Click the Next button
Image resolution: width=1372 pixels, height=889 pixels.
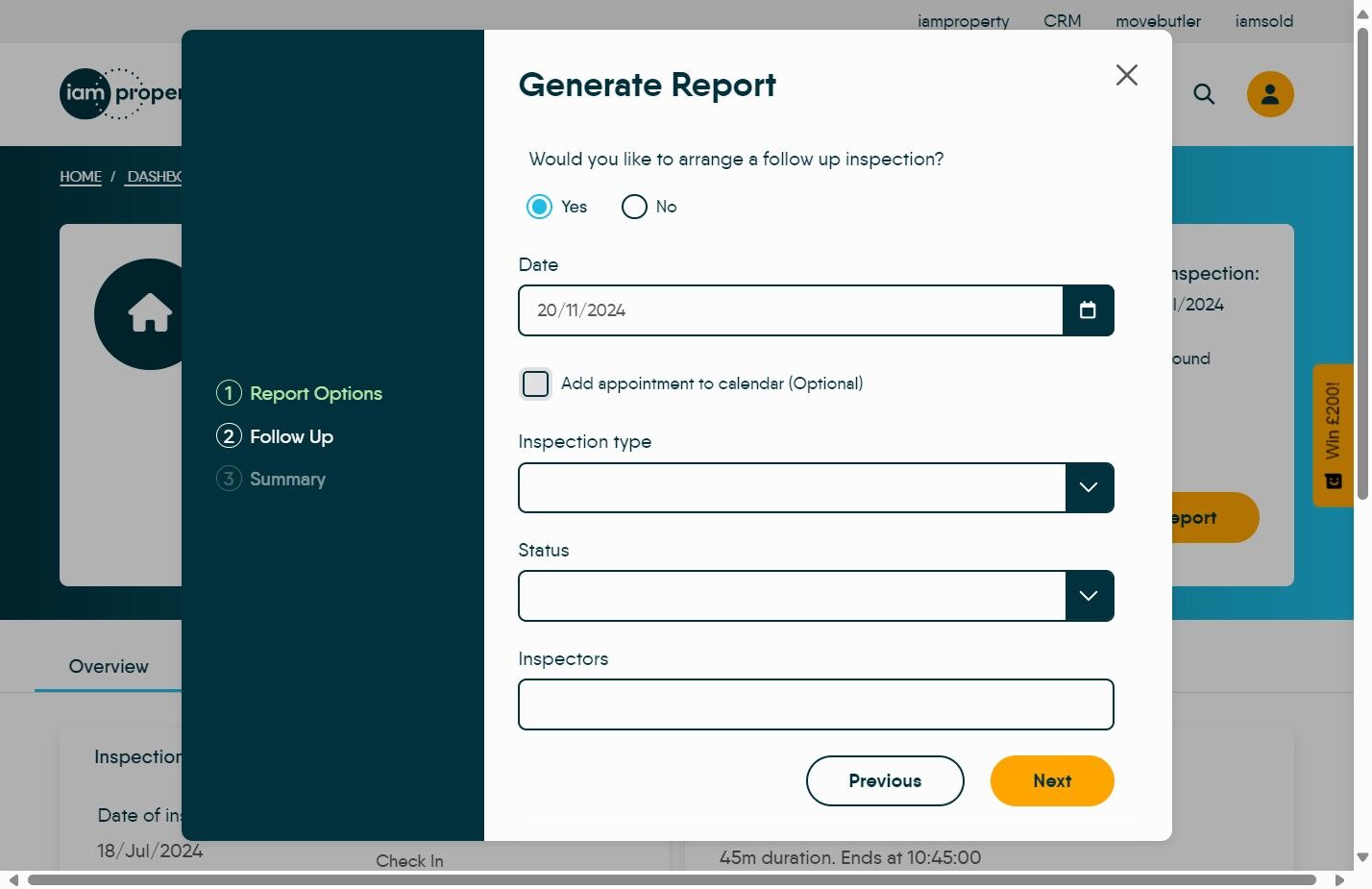1051,780
